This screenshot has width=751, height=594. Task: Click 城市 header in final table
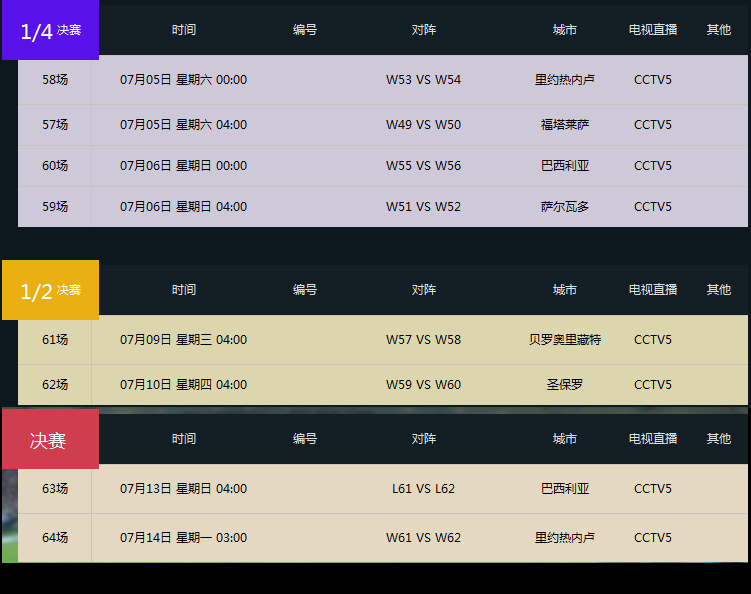coord(565,439)
